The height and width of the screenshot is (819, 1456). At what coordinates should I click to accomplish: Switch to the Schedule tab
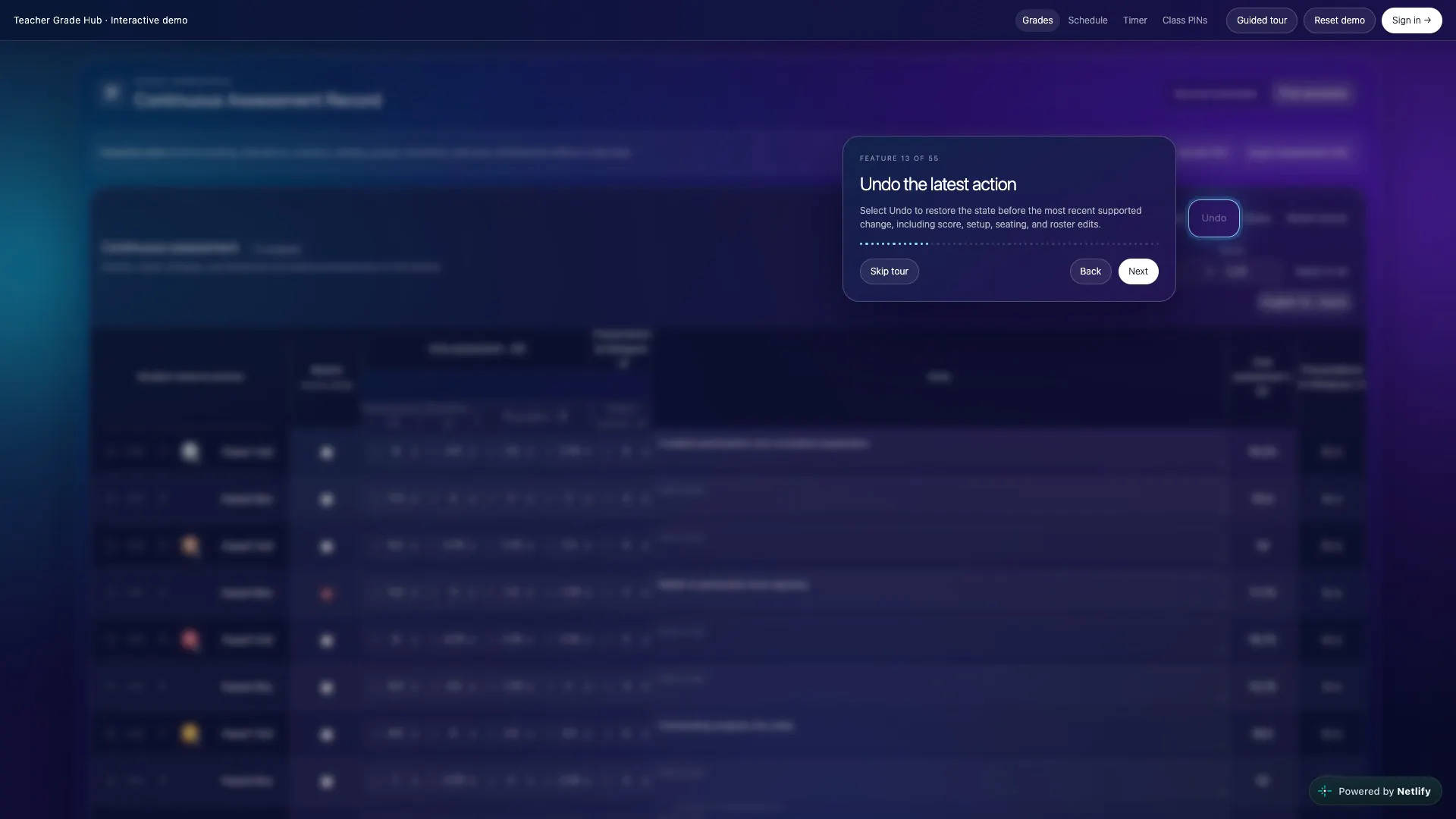point(1087,20)
